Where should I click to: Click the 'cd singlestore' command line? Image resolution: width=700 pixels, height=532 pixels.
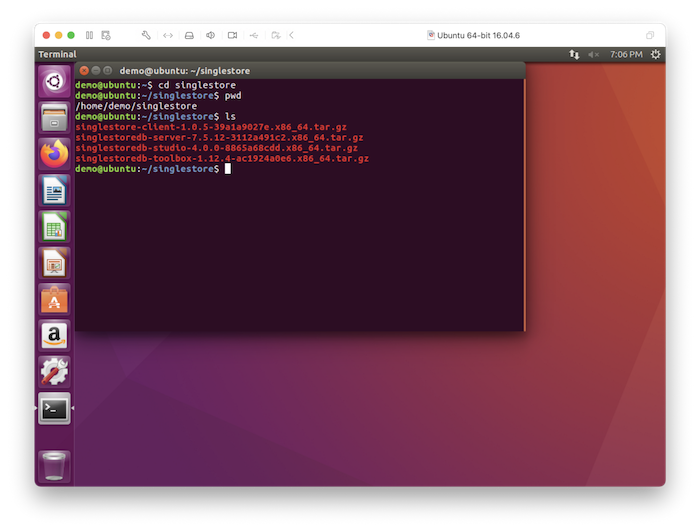pos(155,85)
